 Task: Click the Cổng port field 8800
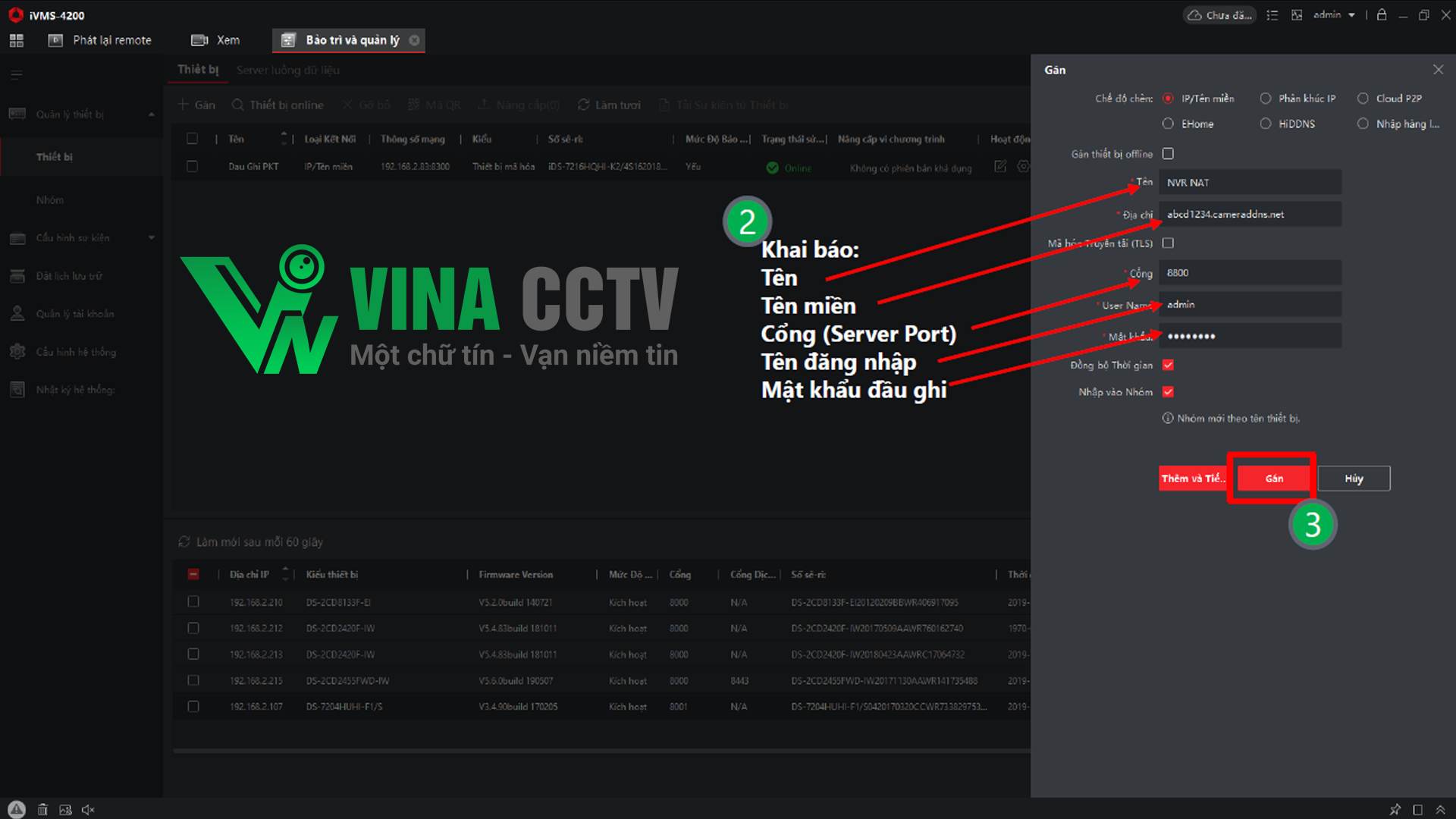[1250, 273]
